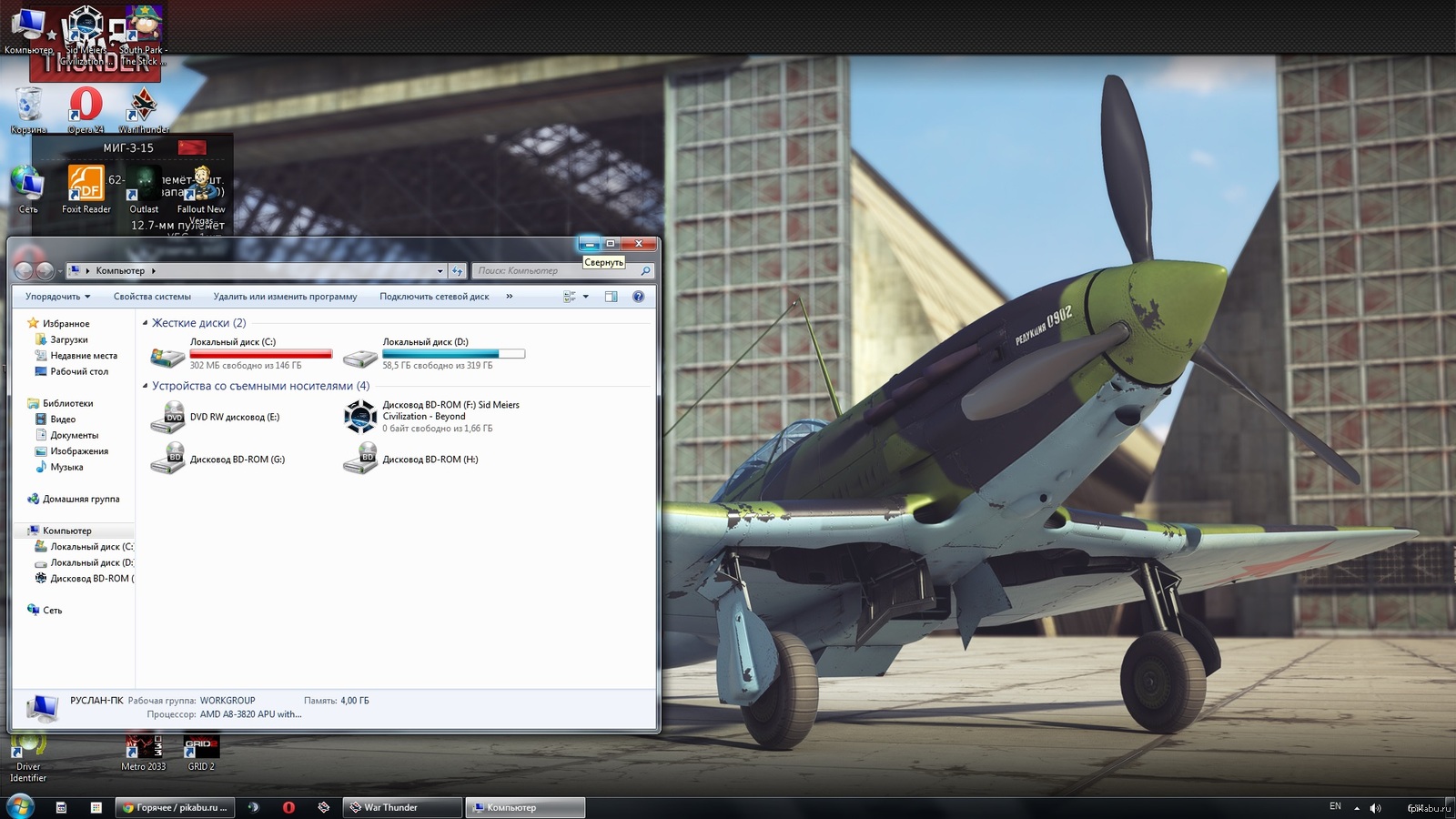Switch the EN language indicator

(x=1335, y=806)
